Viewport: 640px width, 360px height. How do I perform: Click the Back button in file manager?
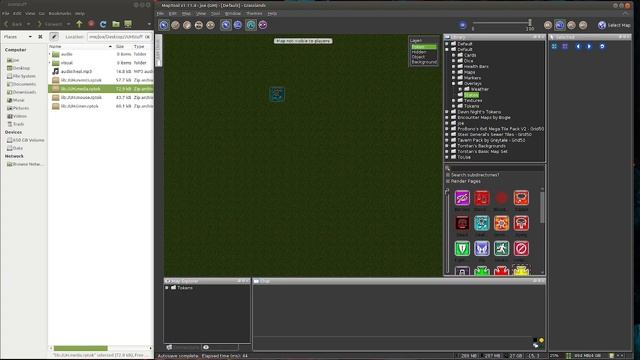[13, 24]
